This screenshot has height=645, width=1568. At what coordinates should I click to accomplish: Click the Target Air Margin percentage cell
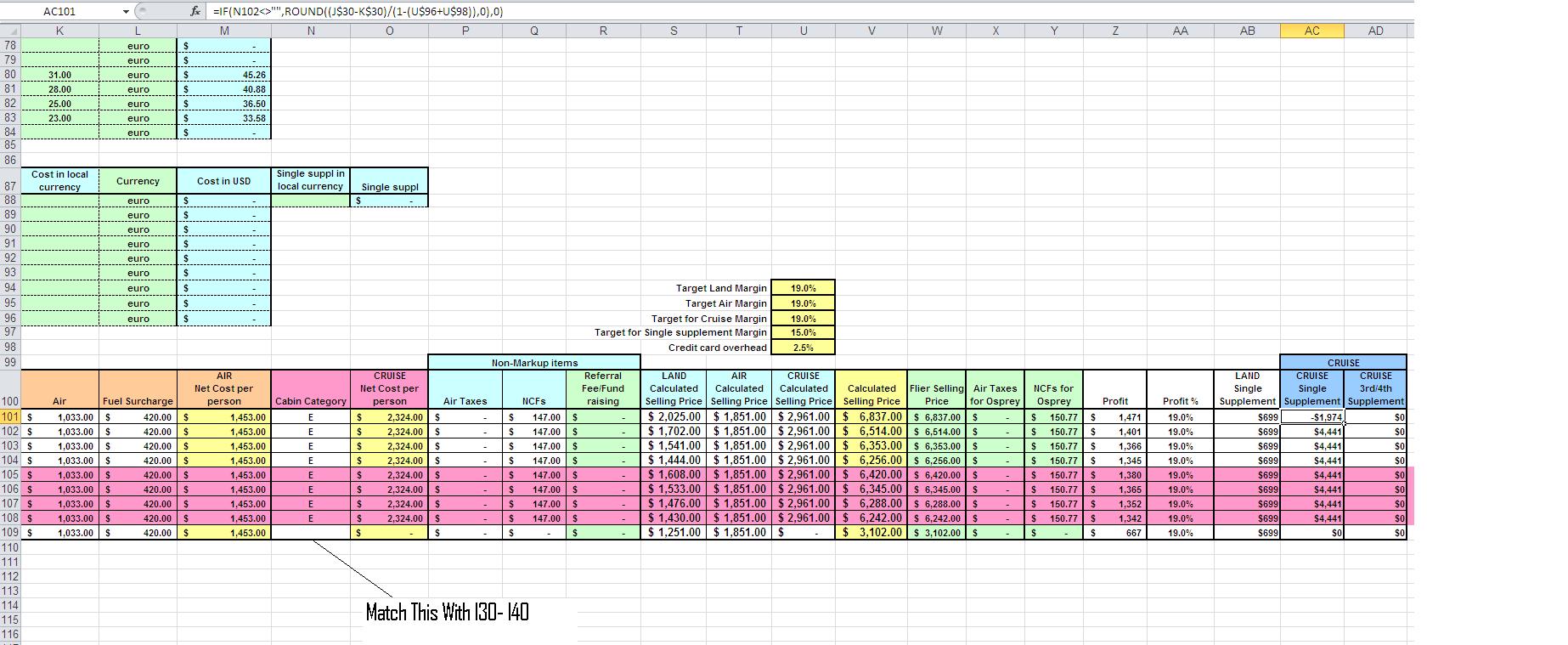(x=803, y=303)
